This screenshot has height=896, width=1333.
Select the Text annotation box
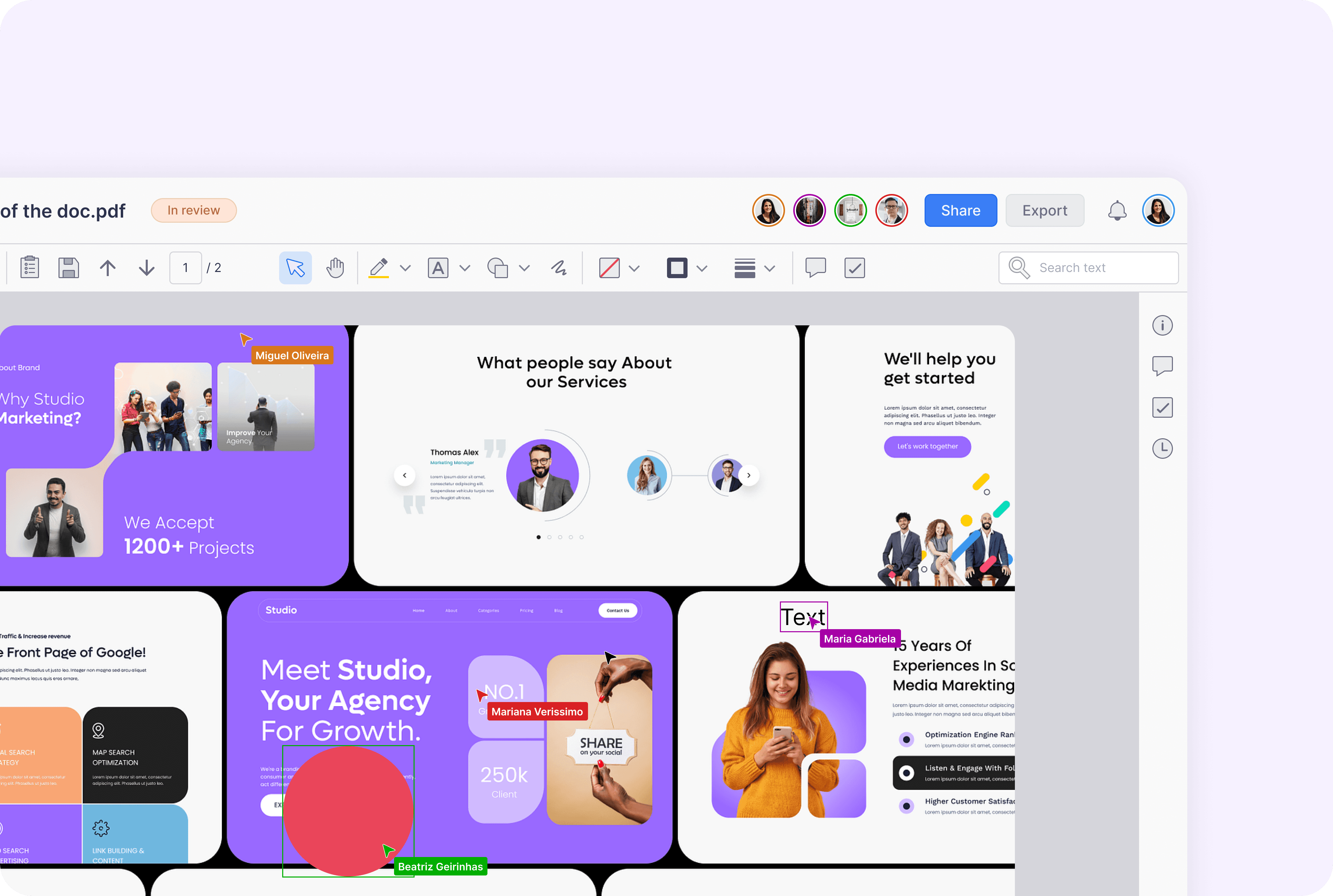803,616
